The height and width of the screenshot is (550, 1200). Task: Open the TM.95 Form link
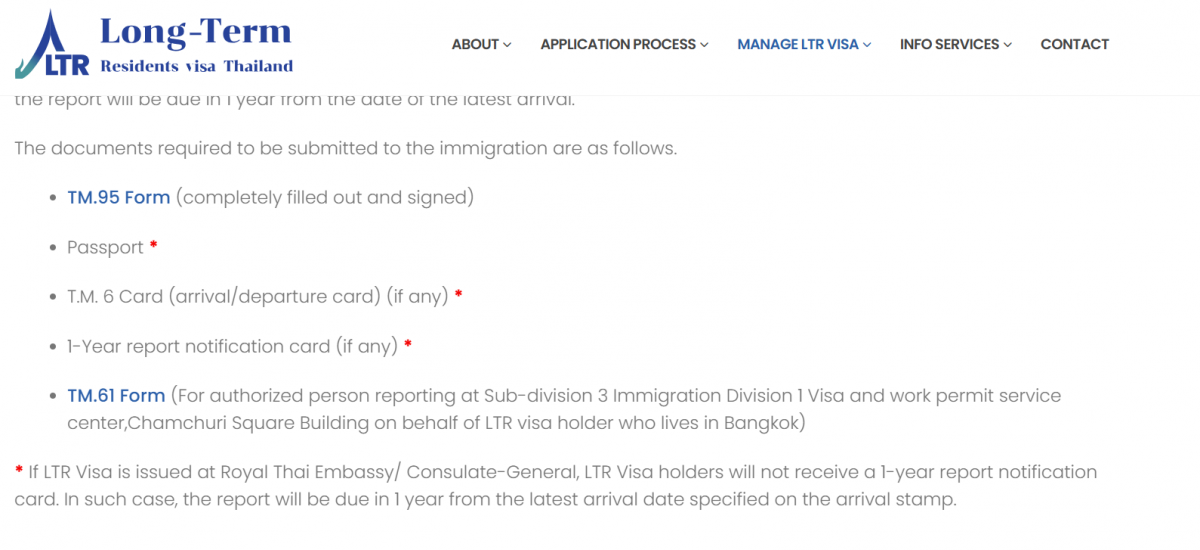coord(119,197)
